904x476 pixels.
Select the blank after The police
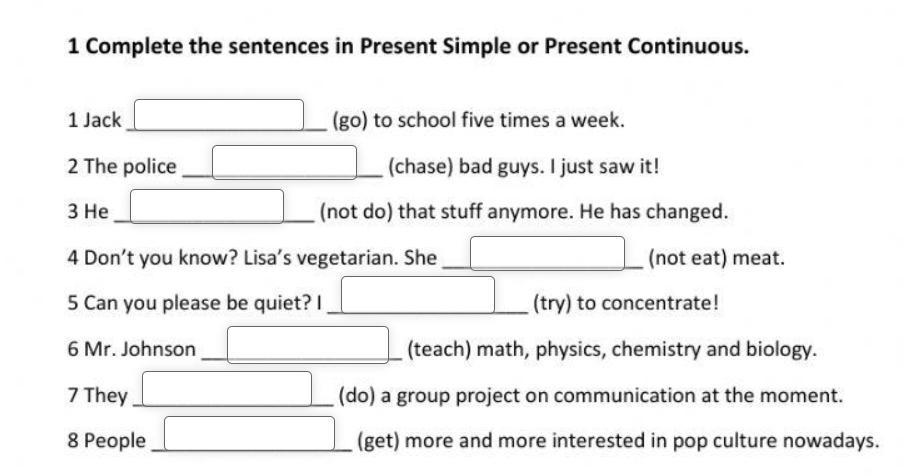tap(285, 162)
